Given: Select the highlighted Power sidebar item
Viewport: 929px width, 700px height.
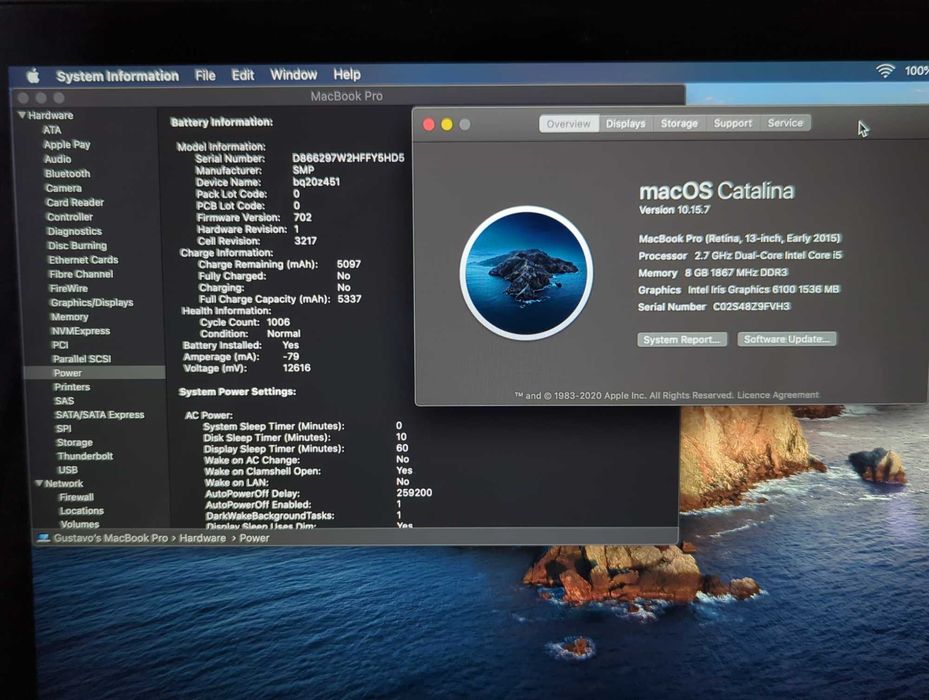Looking at the screenshot, I should coord(94,373).
